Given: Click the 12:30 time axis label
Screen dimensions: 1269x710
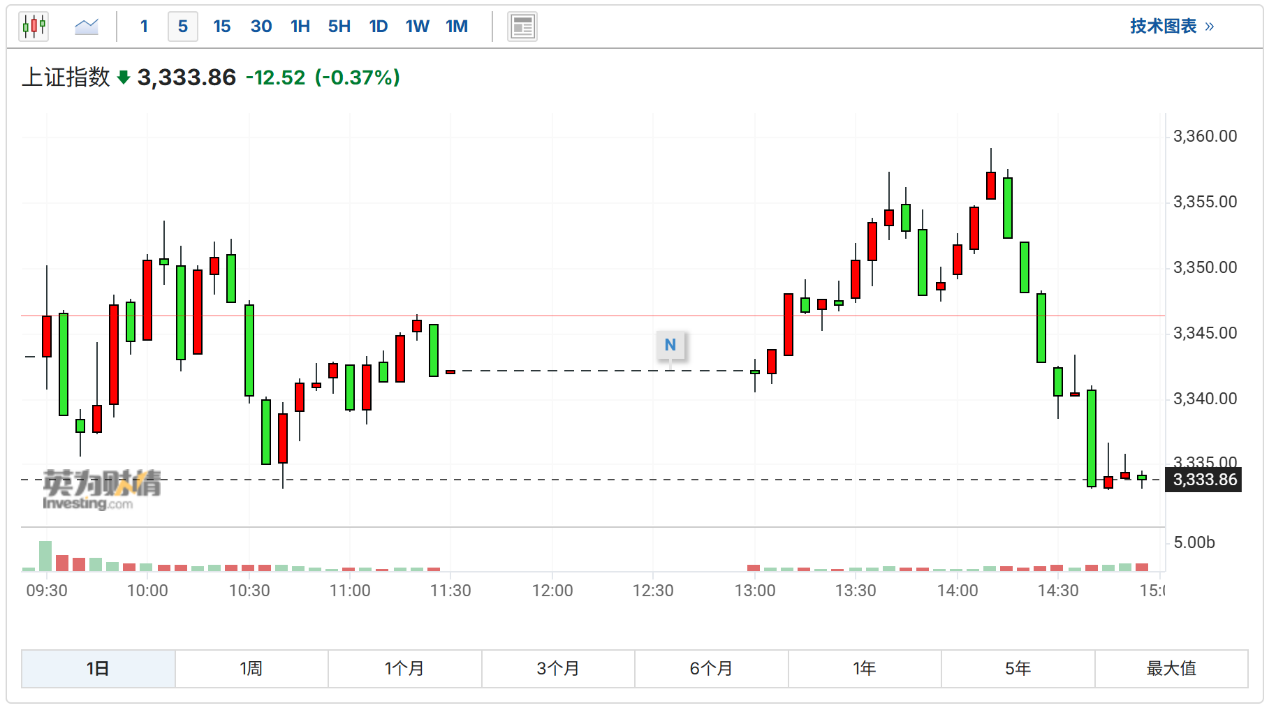Looking at the screenshot, I should point(653,591).
